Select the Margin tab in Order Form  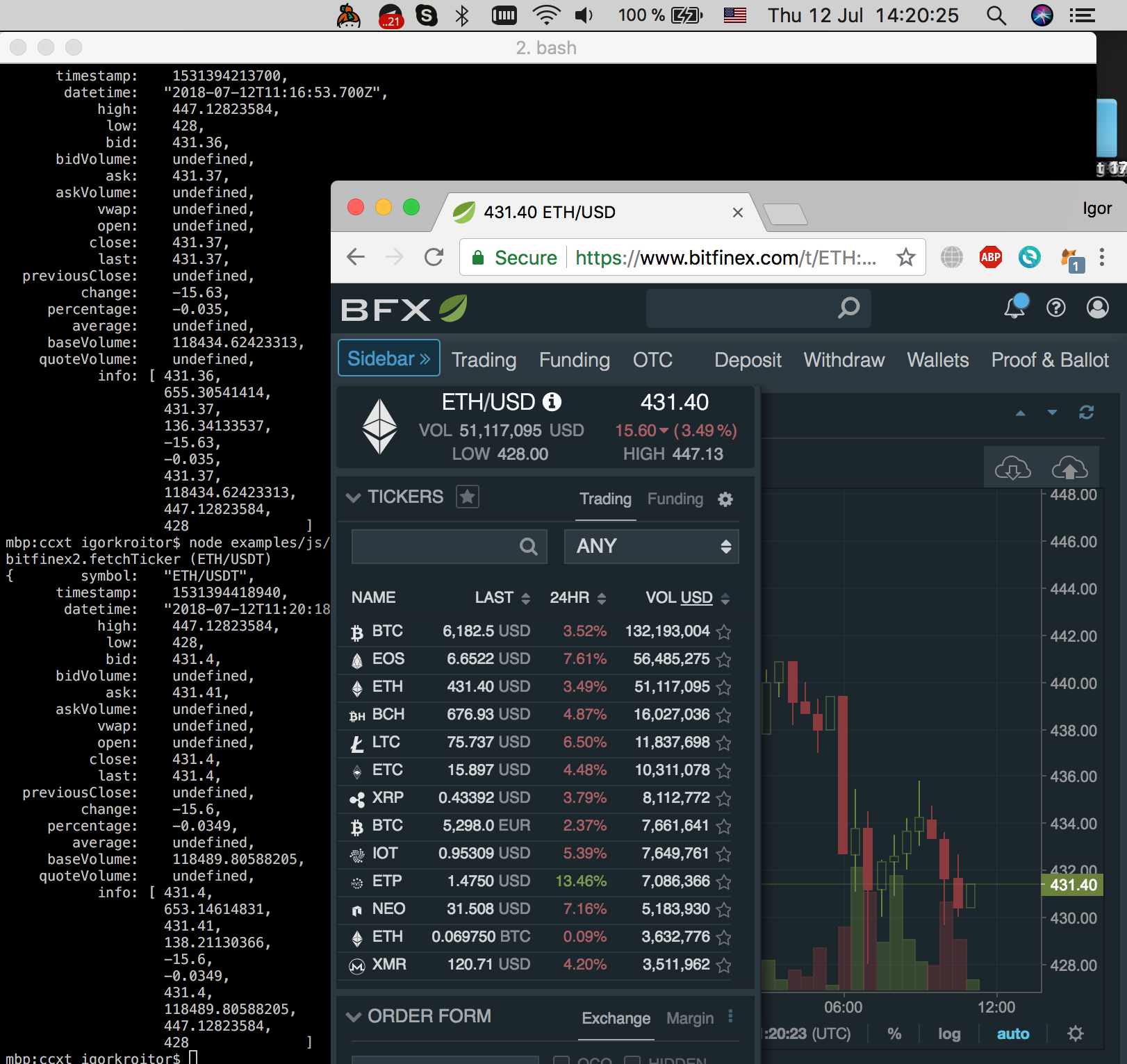[689, 1017]
